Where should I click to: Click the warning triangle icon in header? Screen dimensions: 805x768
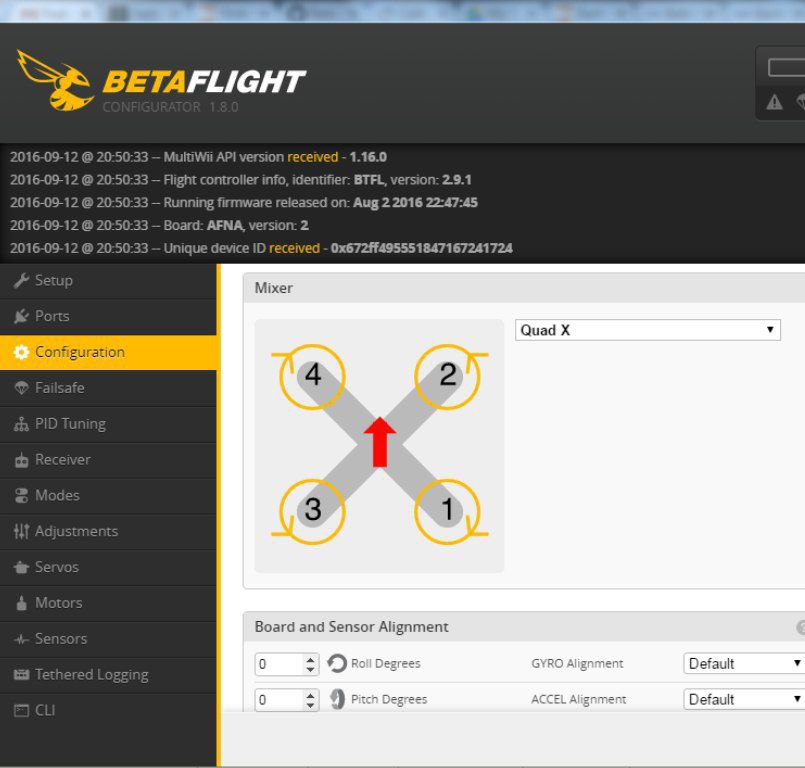click(x=774, y=102)
